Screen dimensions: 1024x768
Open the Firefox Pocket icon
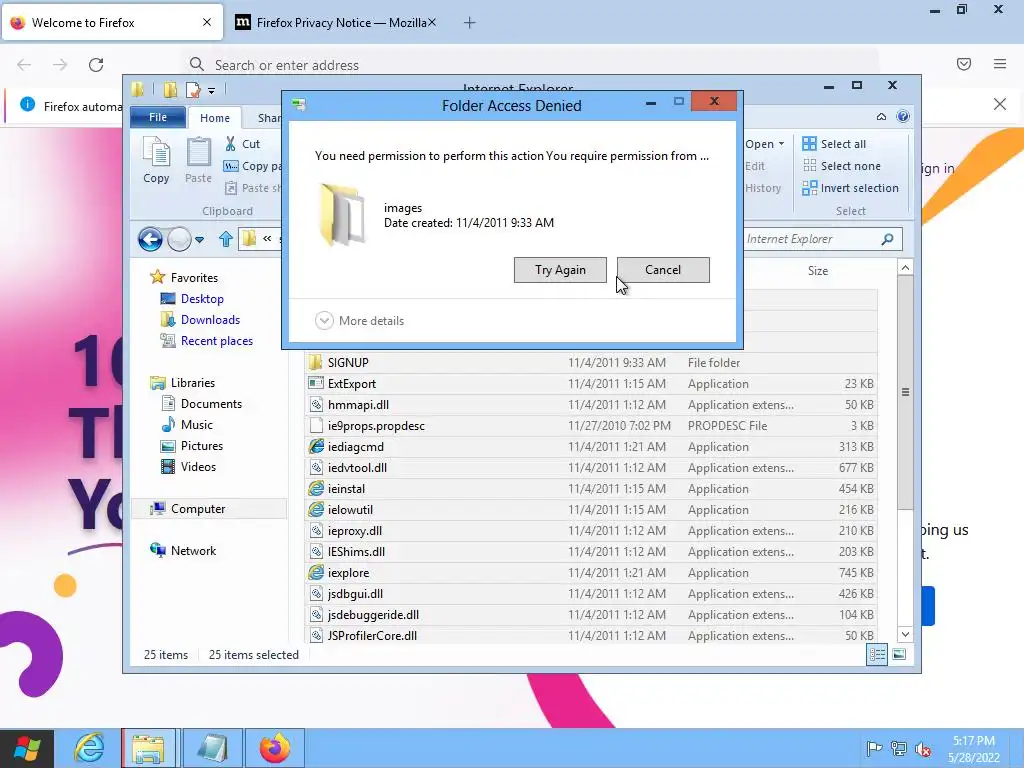click(964, 64)
